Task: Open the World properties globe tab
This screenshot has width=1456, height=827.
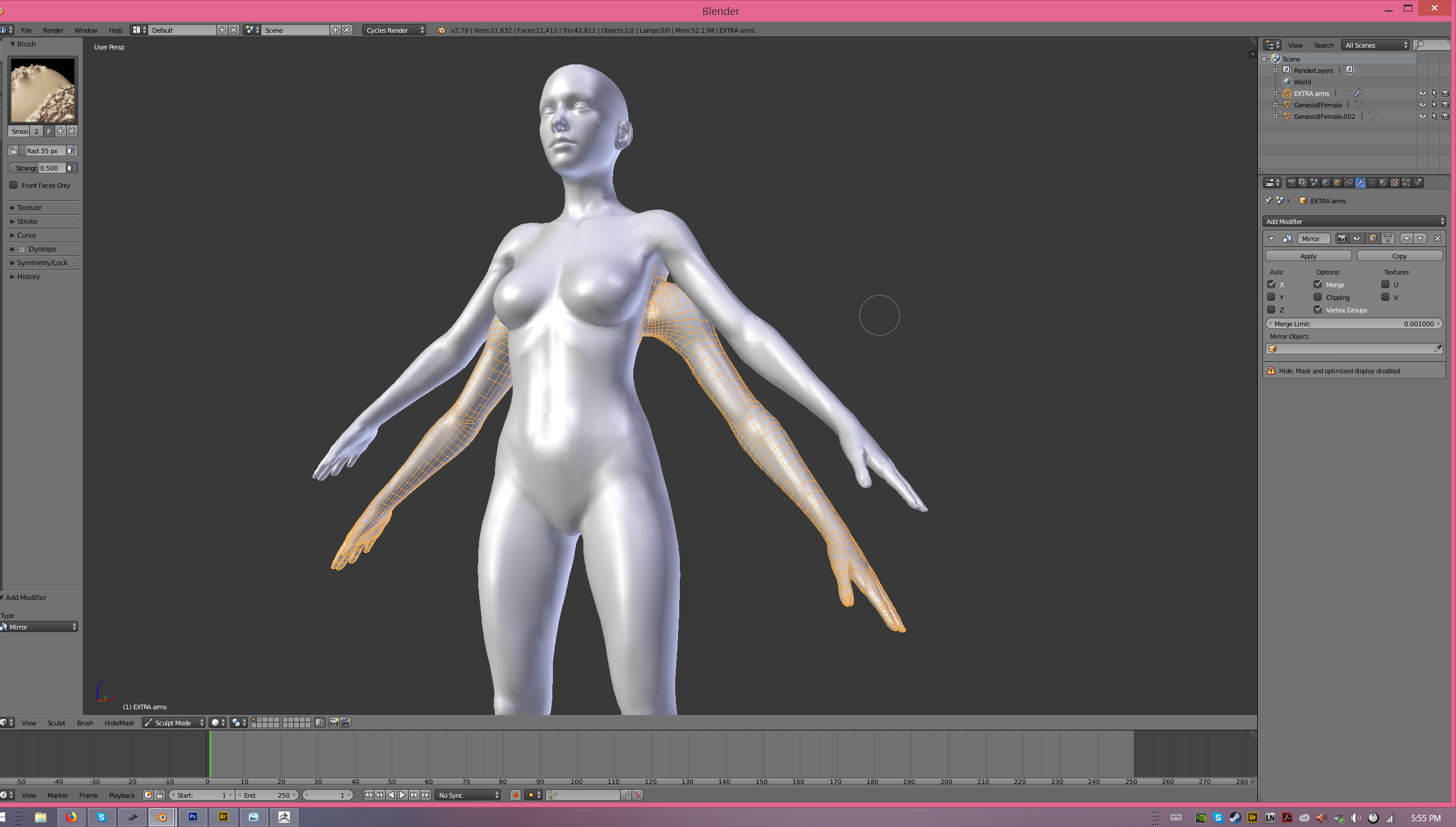Action: click(x=1326, y=183)
